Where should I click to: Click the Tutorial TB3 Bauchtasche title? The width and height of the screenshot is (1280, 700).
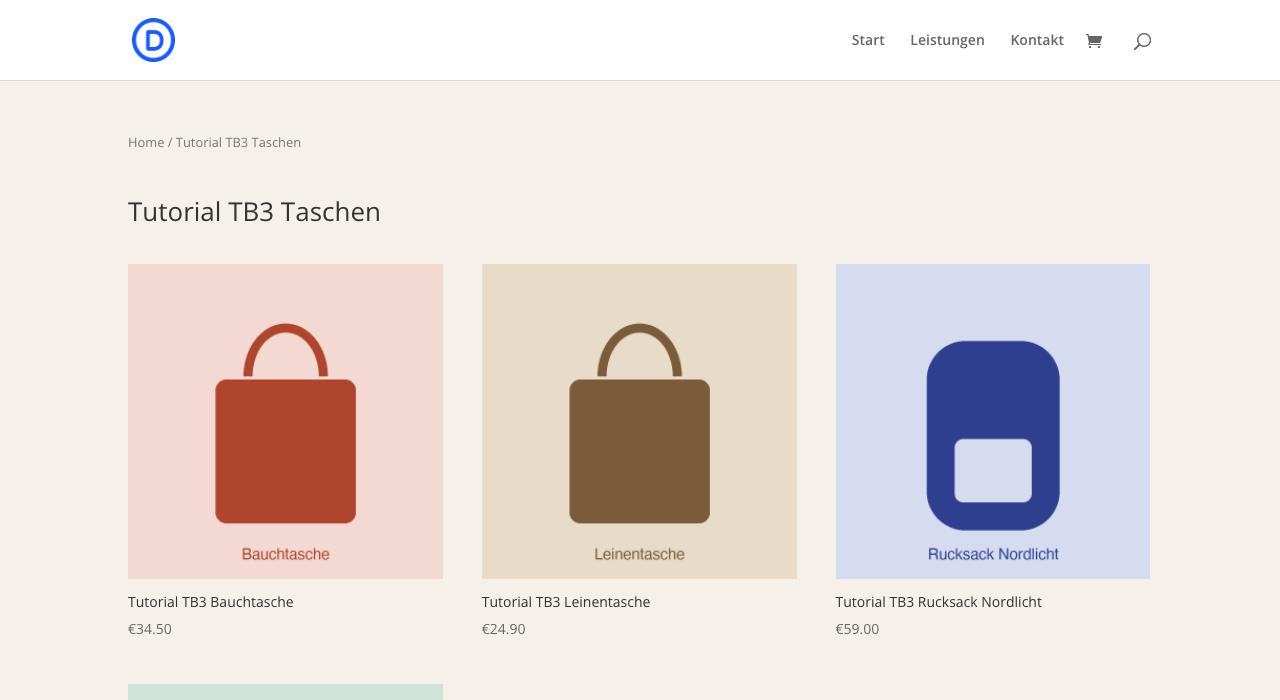tap(211, 602)
